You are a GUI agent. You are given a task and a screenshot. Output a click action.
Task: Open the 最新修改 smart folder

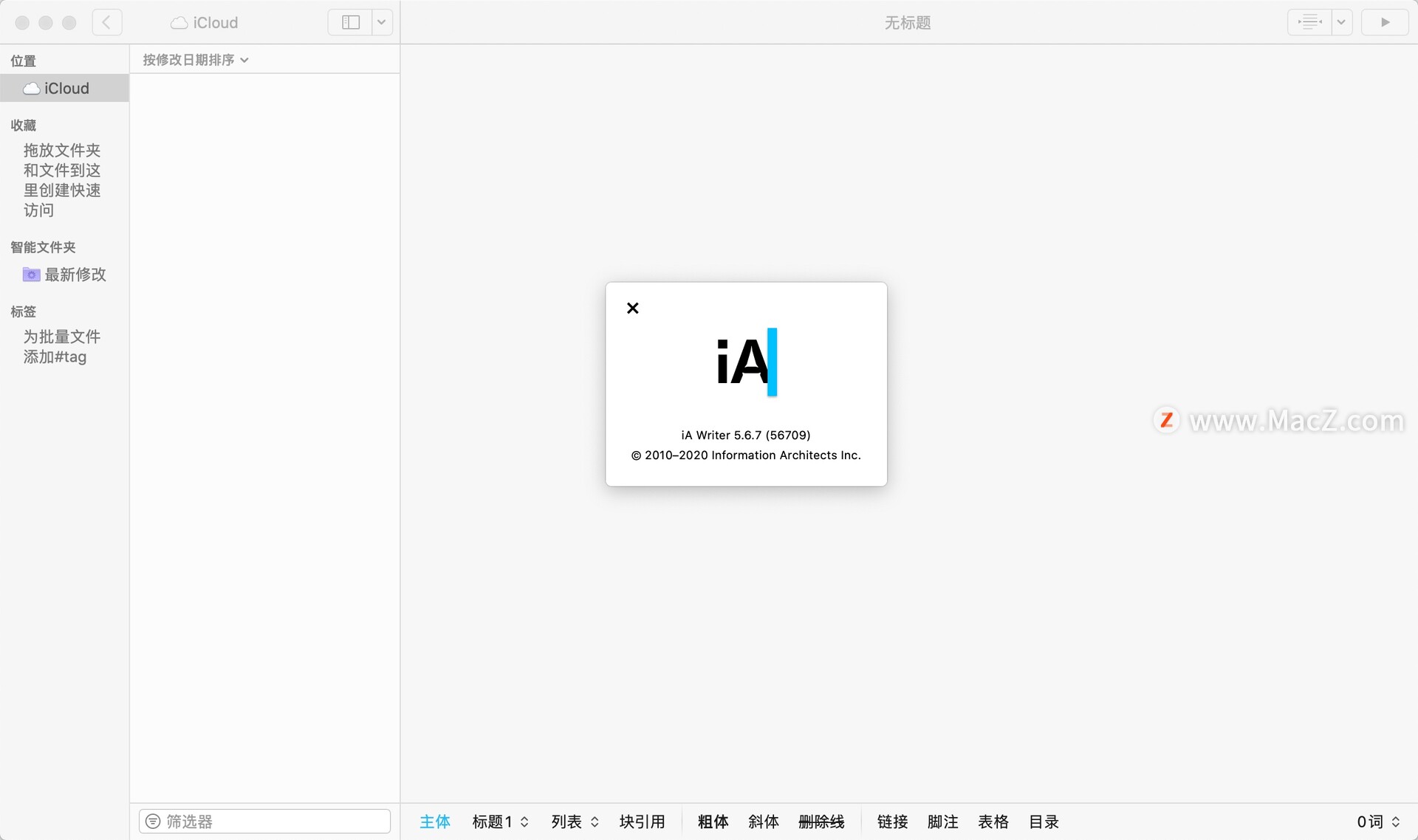coord(64,275)
